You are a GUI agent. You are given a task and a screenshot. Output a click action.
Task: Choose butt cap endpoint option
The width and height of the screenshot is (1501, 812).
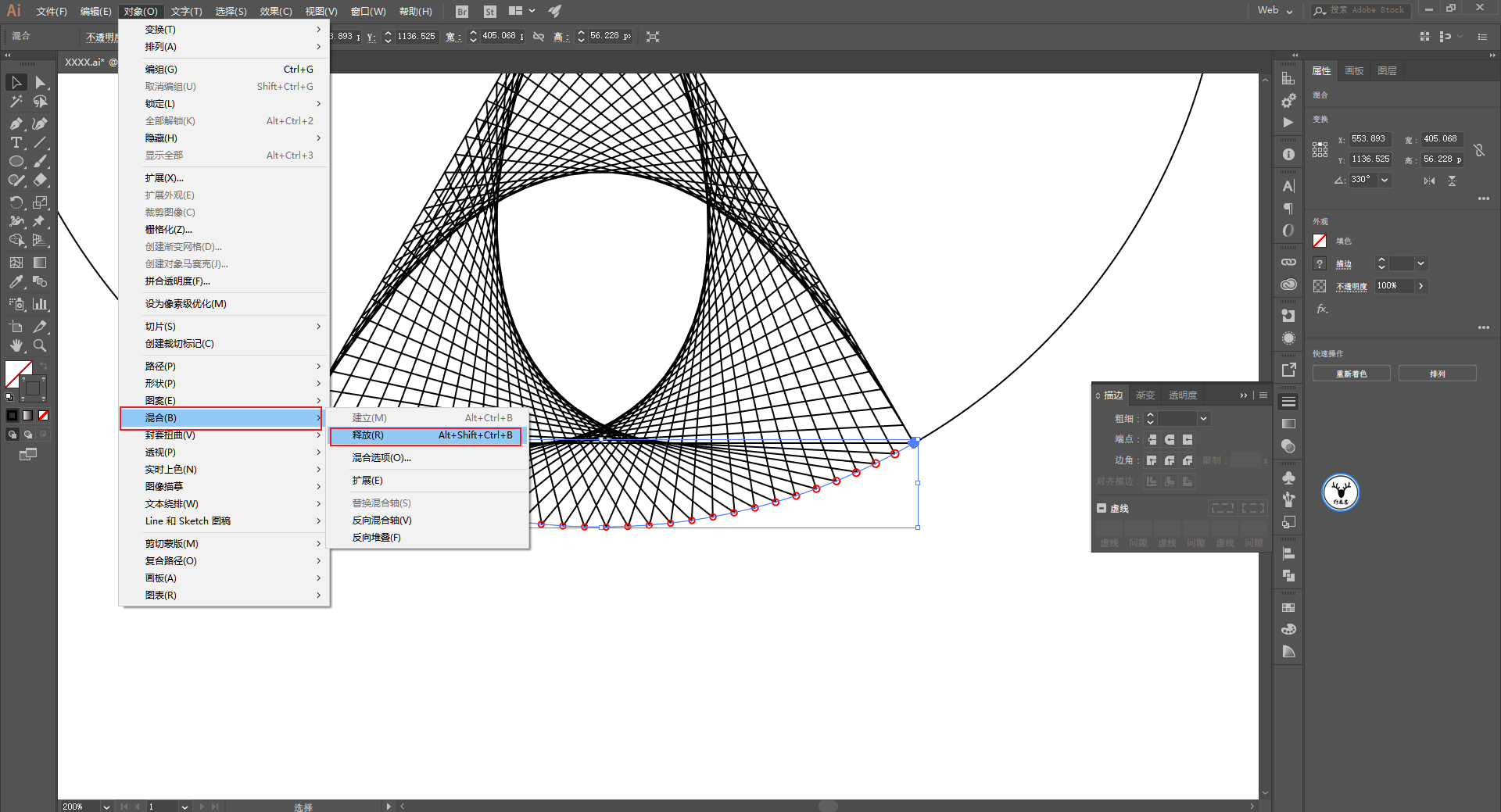[x=1152, y=439]
